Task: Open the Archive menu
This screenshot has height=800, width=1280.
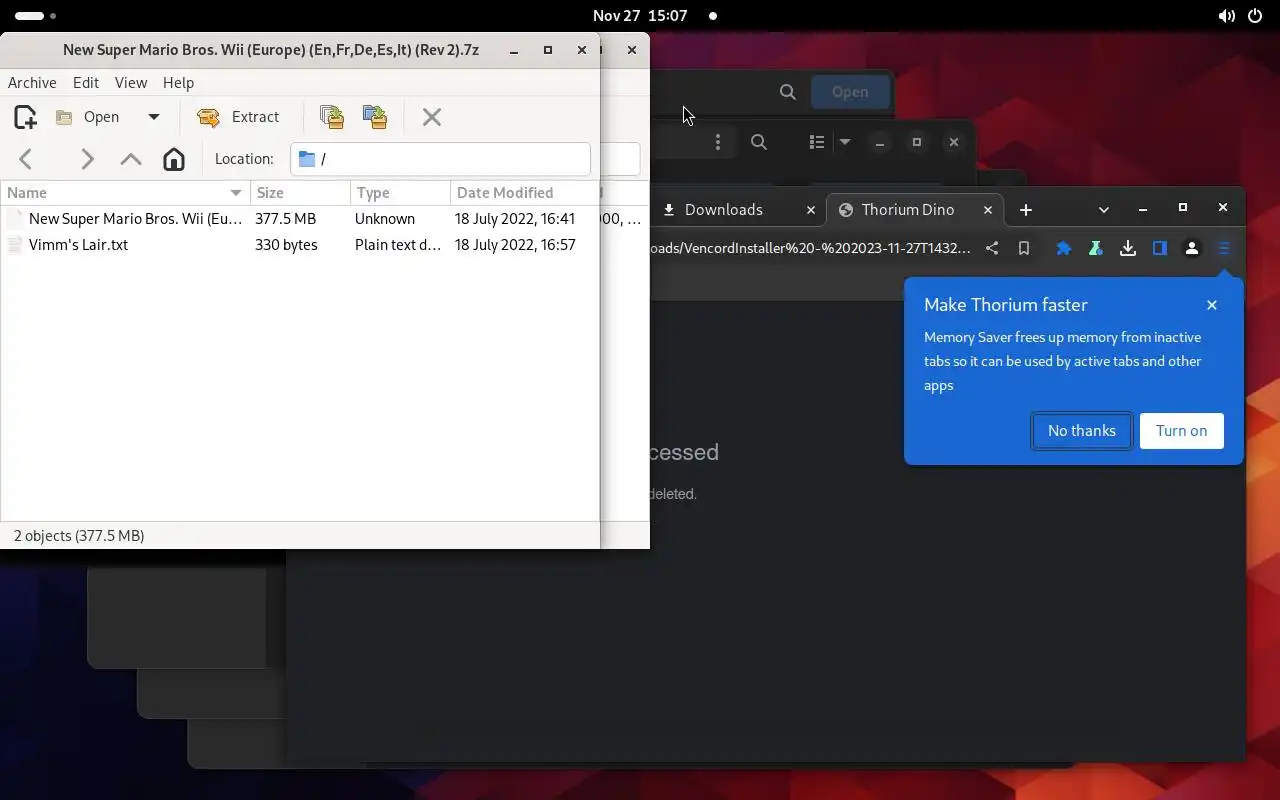Action: coord(32,83)
